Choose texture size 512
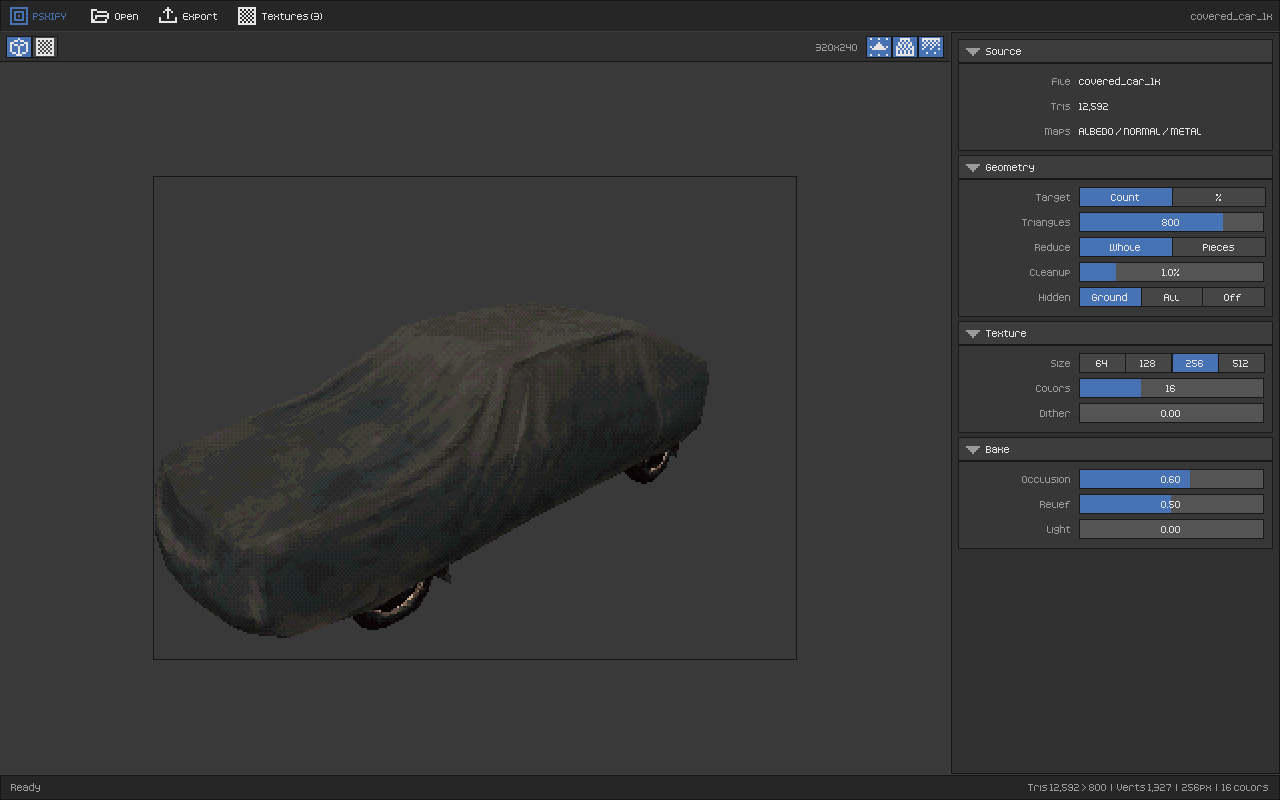The height and width of the screenshot is (800, 1280). 1241,363
